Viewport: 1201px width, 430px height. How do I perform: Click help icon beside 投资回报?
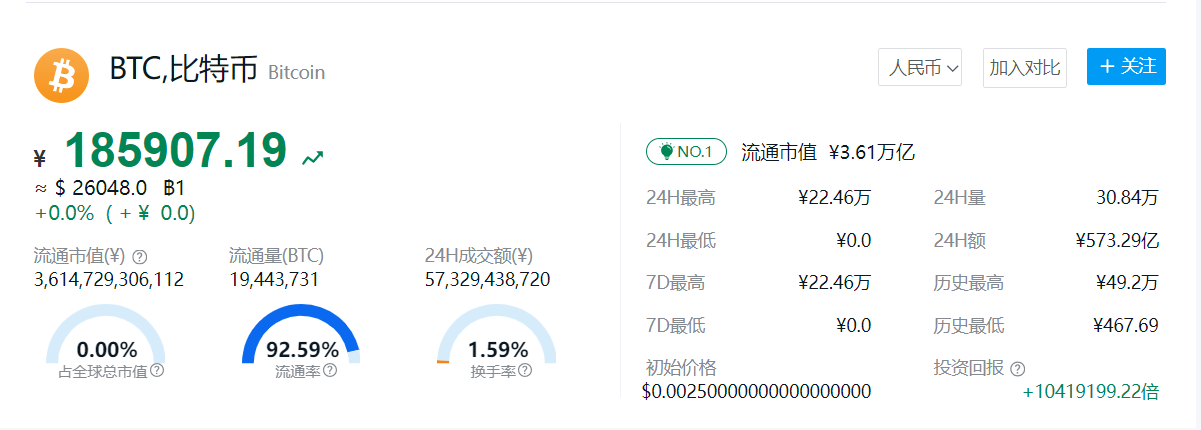pyautogui.click(x=1018, y=369)
